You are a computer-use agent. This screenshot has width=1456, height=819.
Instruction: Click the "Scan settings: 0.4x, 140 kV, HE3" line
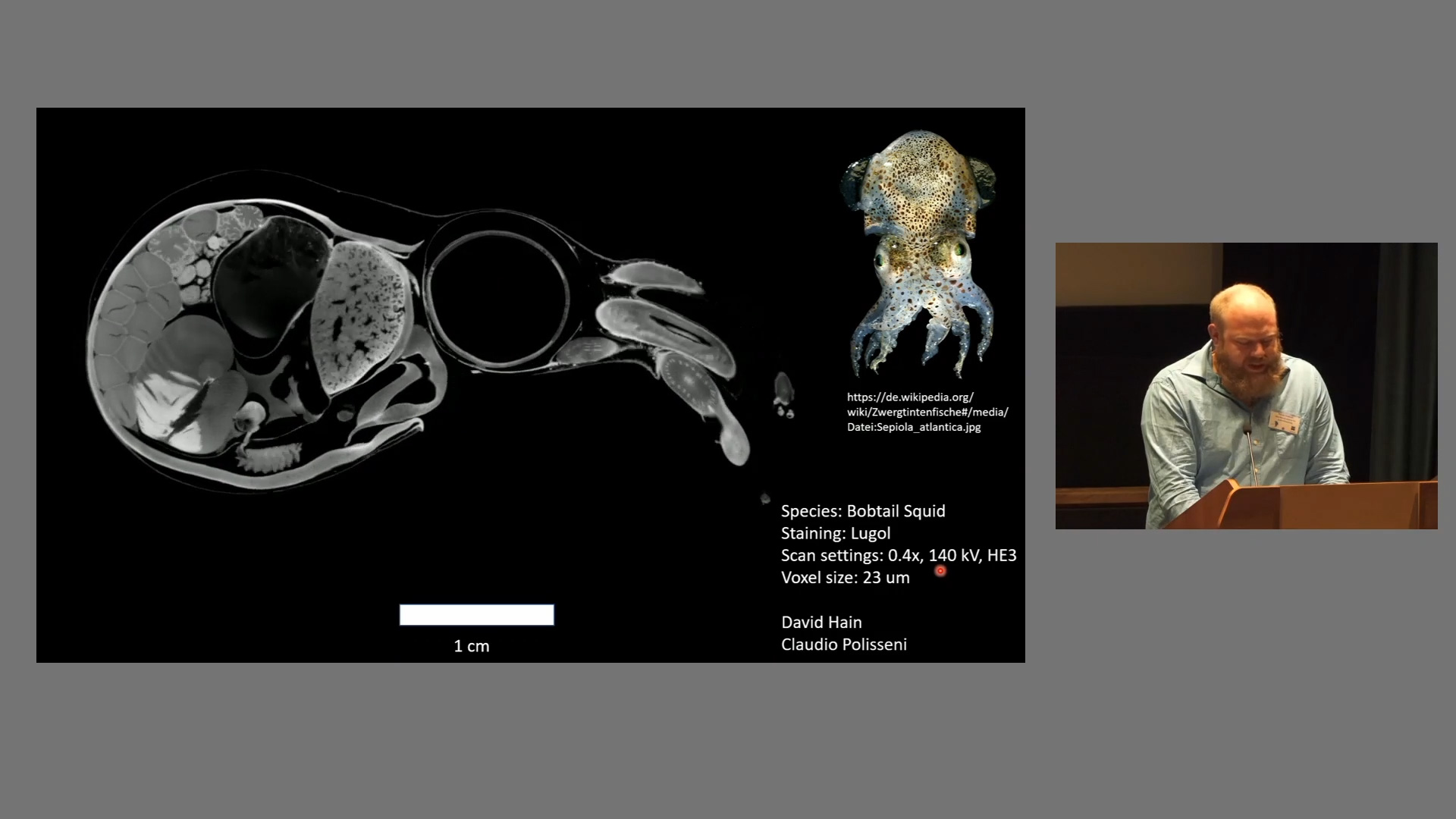pyautogui.click(x=898, y=555)
